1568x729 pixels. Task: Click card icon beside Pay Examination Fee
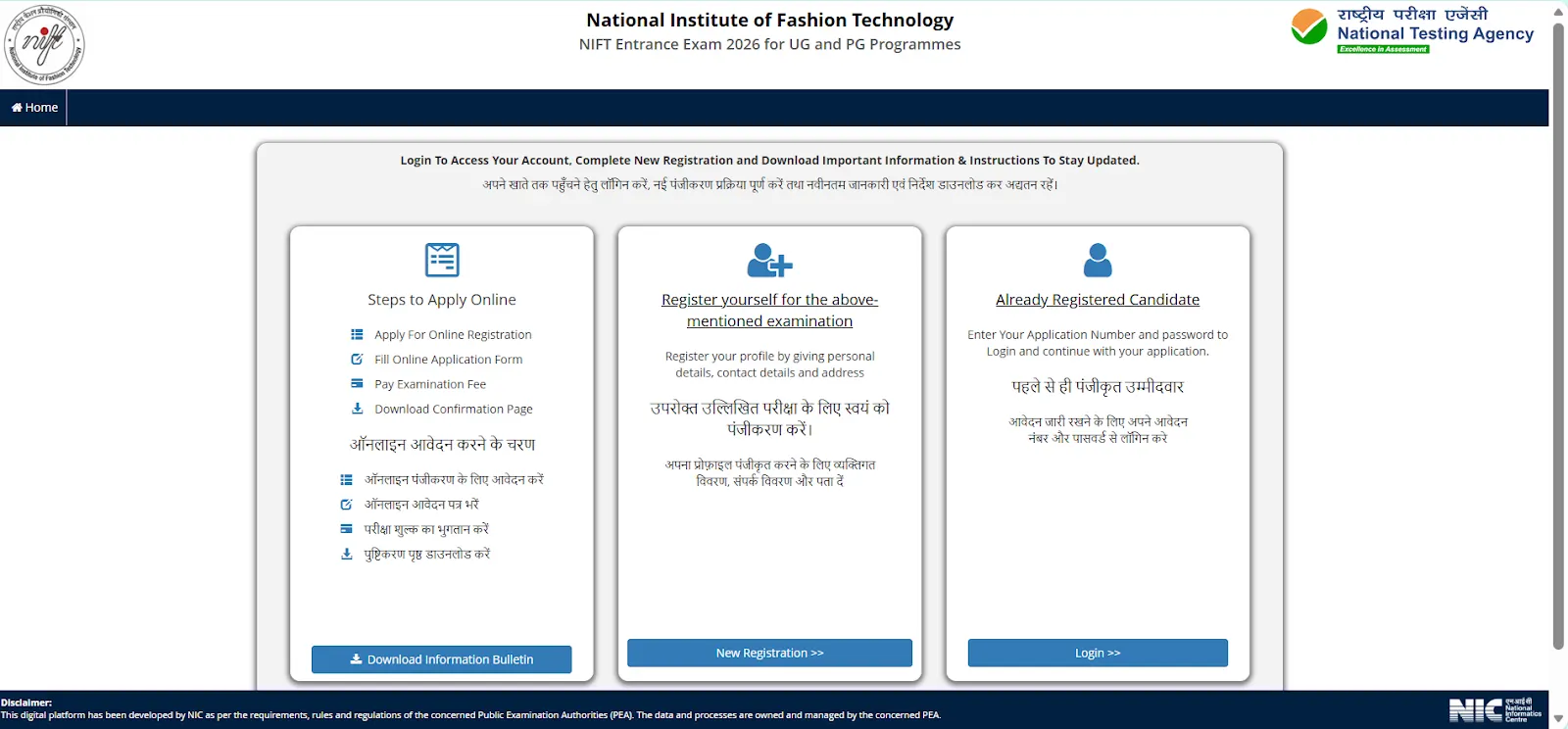click(357, 383)
